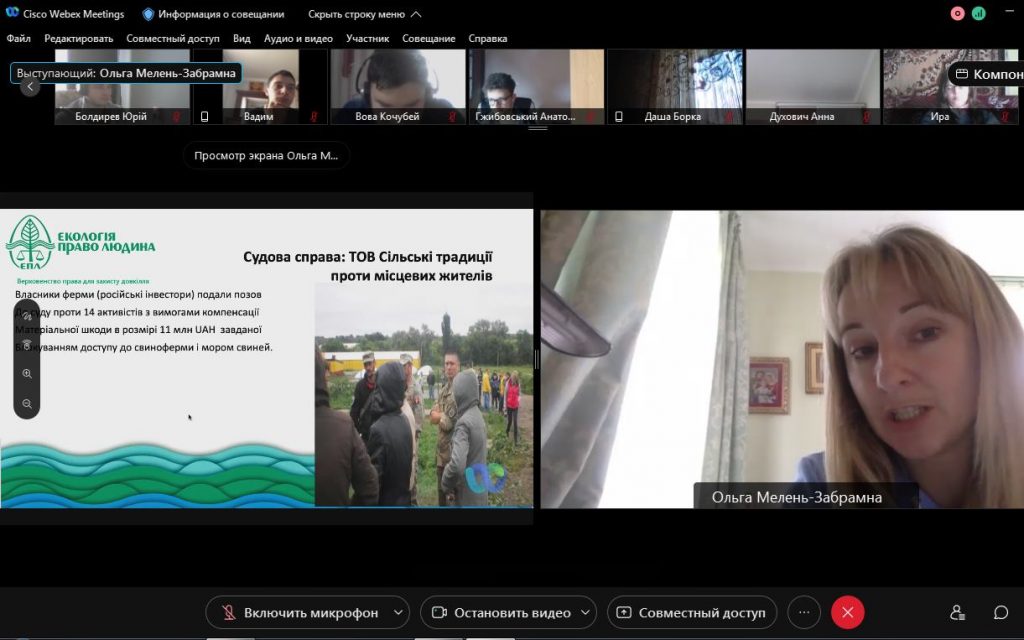Image resolution: width=1024 pixels, height=640 pixels.
Task: Open meeting information shield icon
Action: [x=148, y=14]
